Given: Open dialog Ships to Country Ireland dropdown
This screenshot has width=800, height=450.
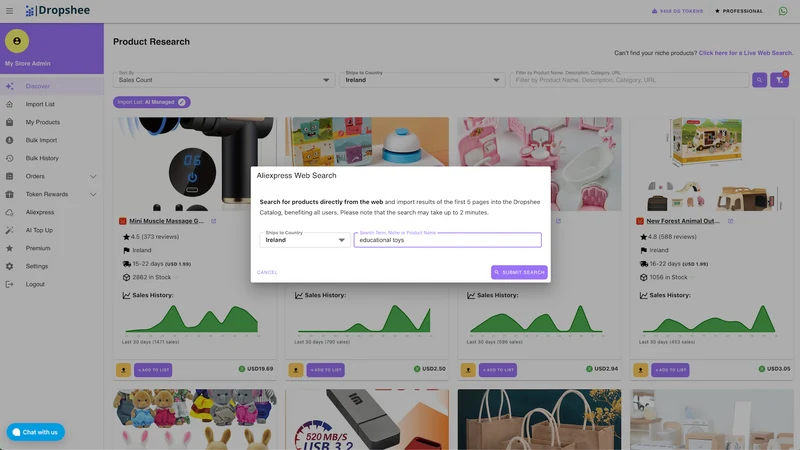Looking at the screenshot, I should (305, 240).
